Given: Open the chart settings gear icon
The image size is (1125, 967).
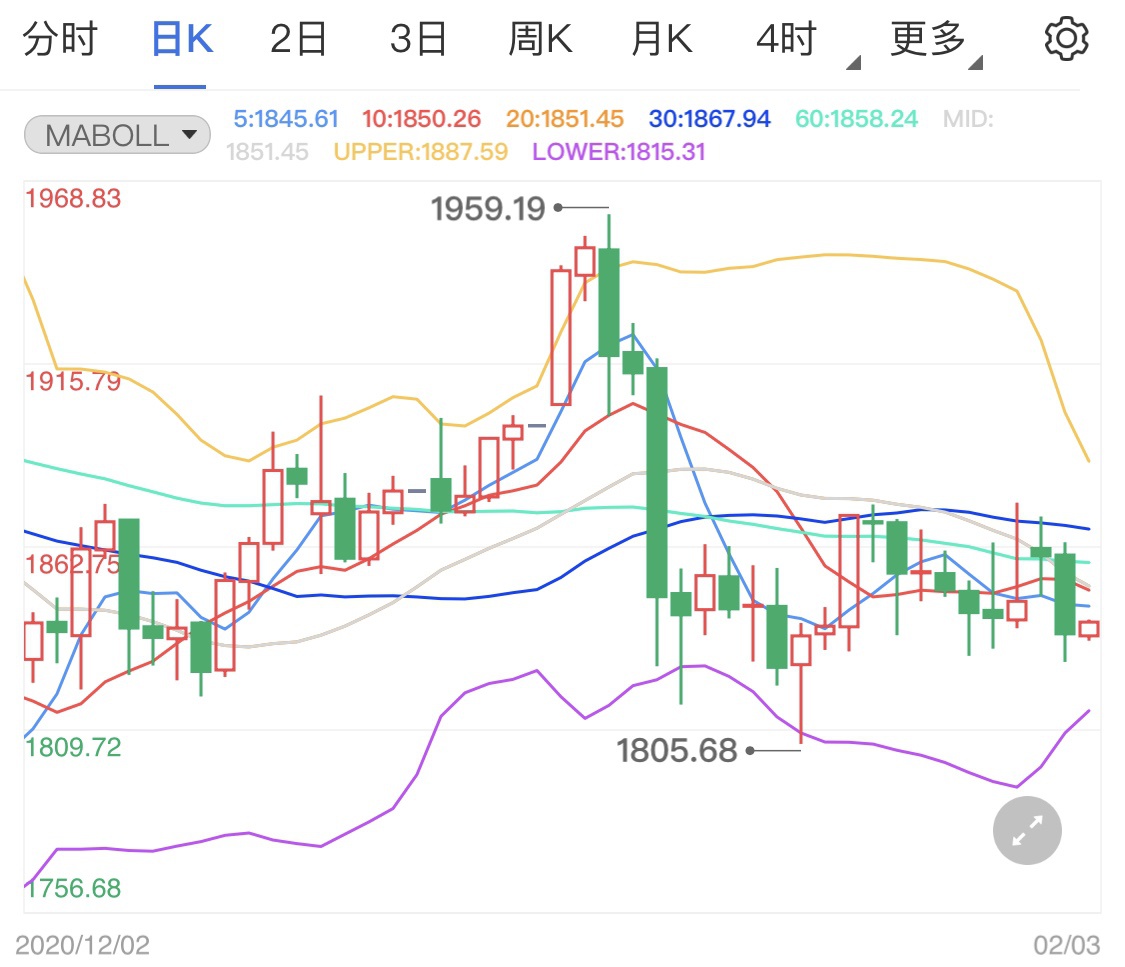Looking at the screenshot, I should click(1066, 39).
